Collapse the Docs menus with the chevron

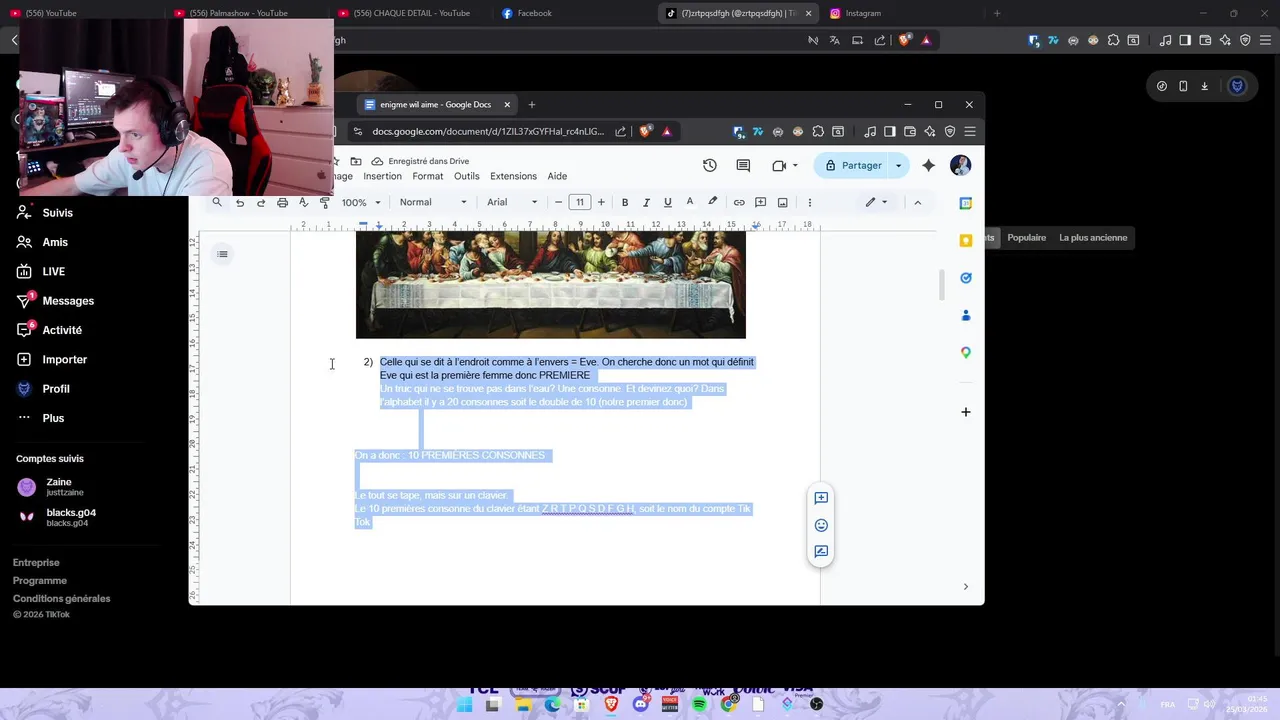917,202
